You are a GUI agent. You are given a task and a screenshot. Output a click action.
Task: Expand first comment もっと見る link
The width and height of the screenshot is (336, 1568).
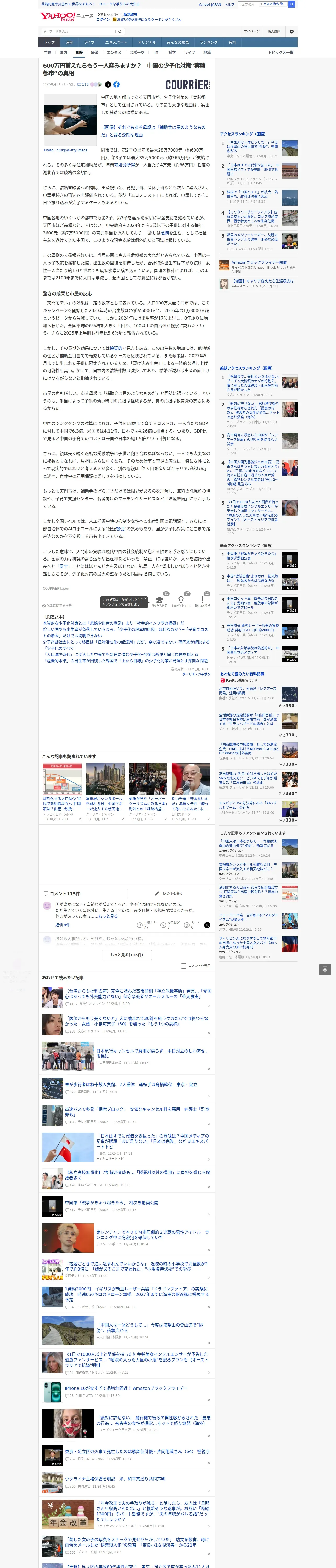click(109, 915)
